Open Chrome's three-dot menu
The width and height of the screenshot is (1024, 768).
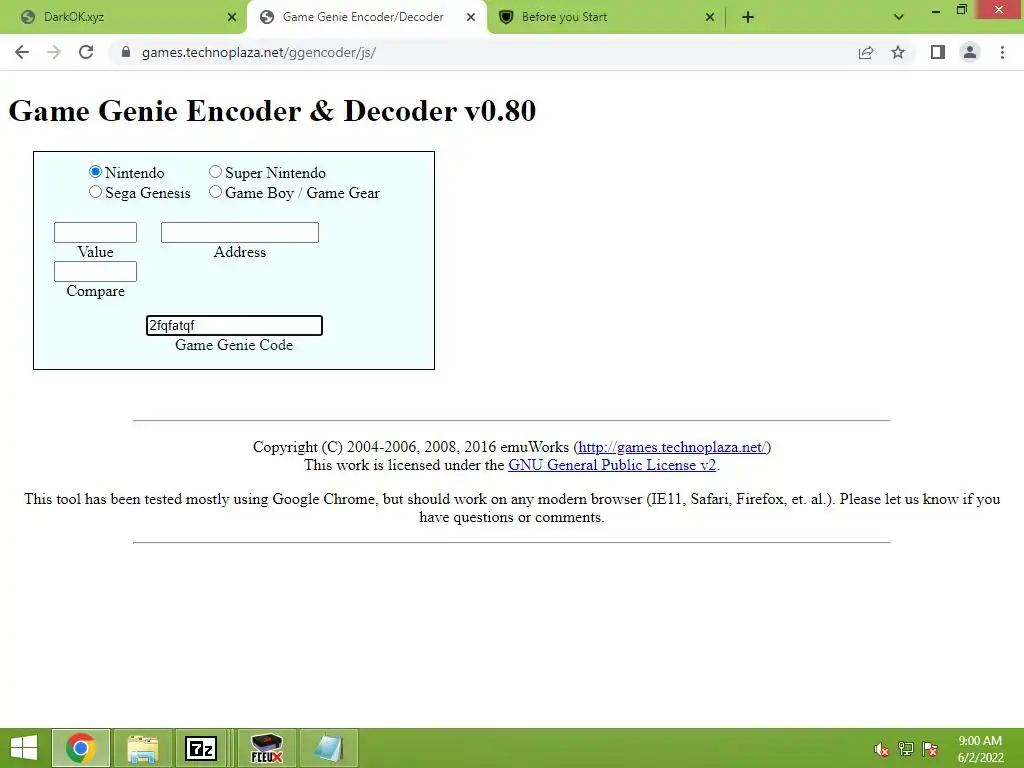pos(1002,52)
